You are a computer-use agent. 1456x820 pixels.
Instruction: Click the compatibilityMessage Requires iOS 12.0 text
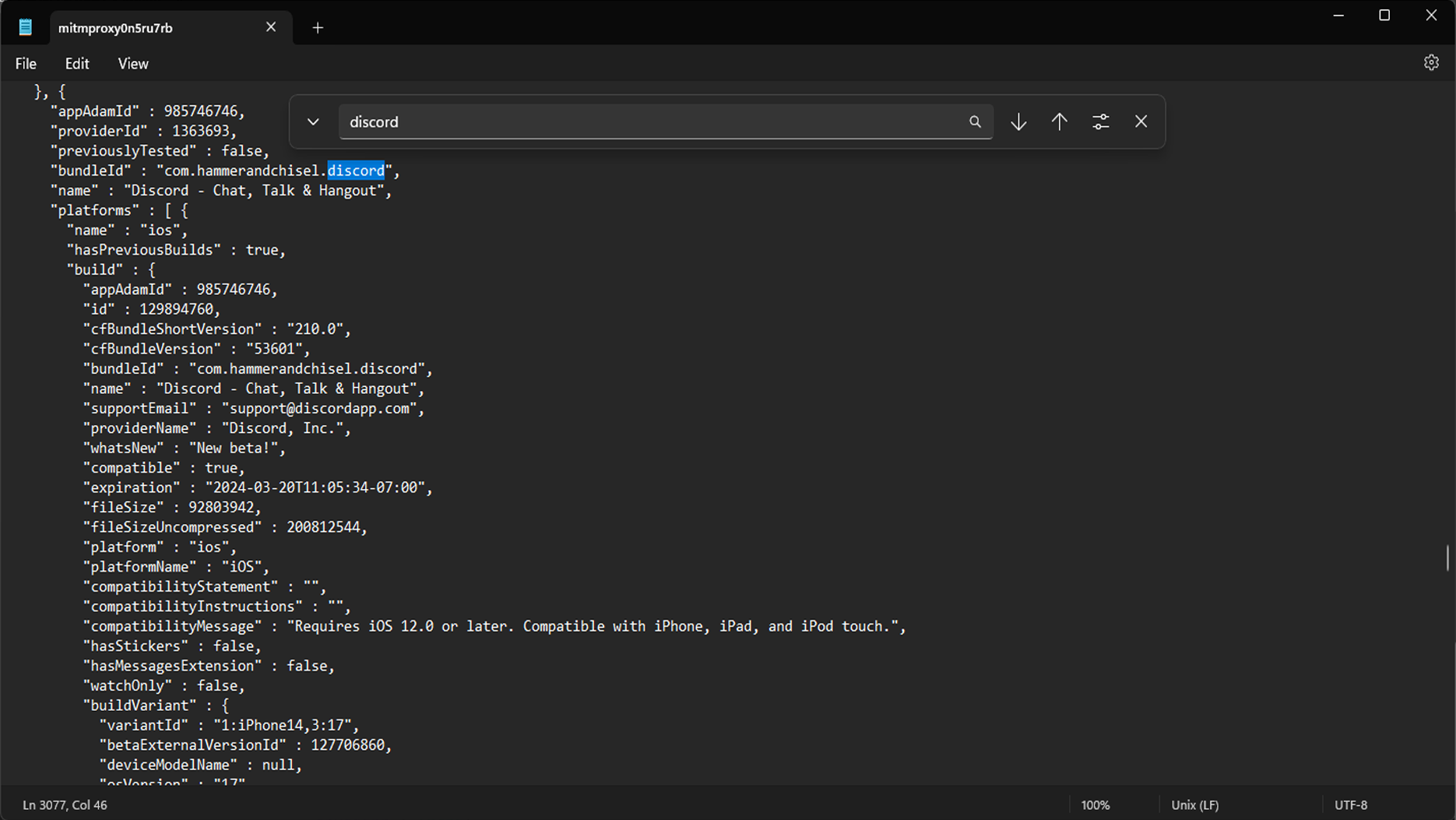tap(593, 626)
